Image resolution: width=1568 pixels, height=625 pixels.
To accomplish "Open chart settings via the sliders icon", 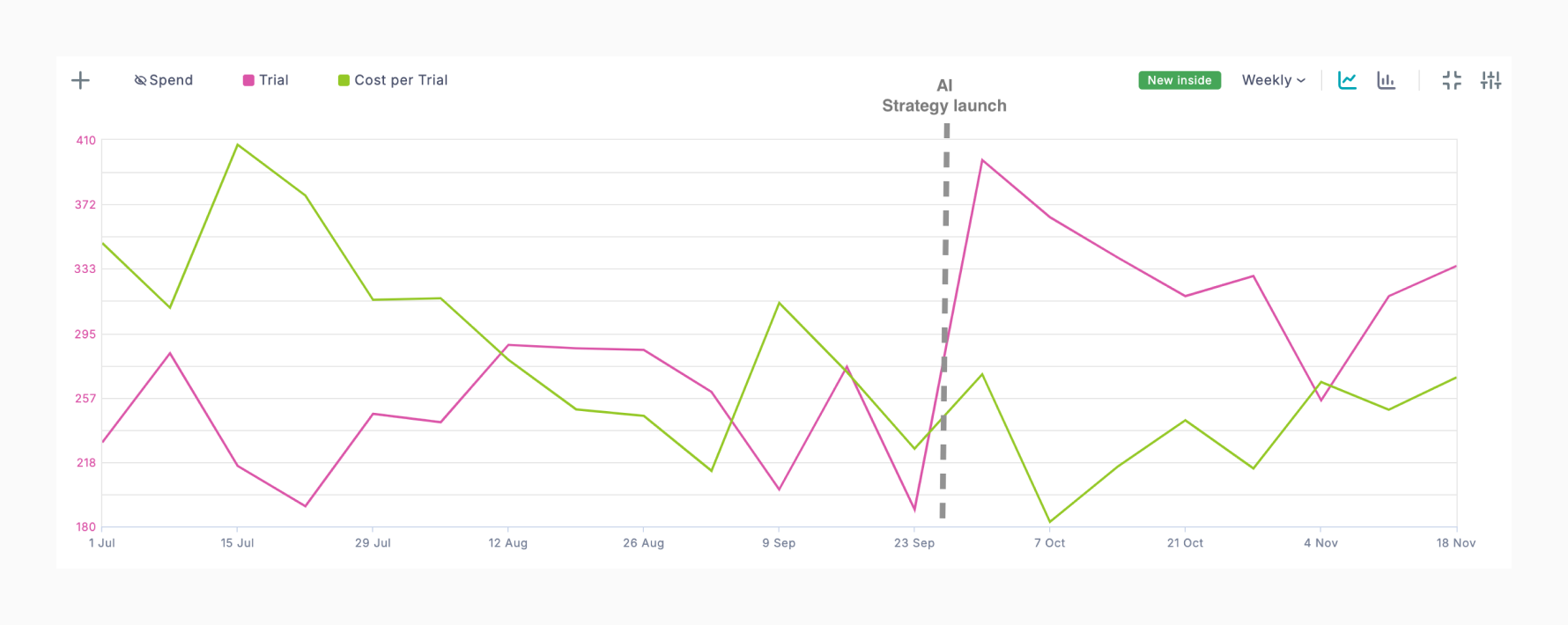I will click(x=1490, y=80).
